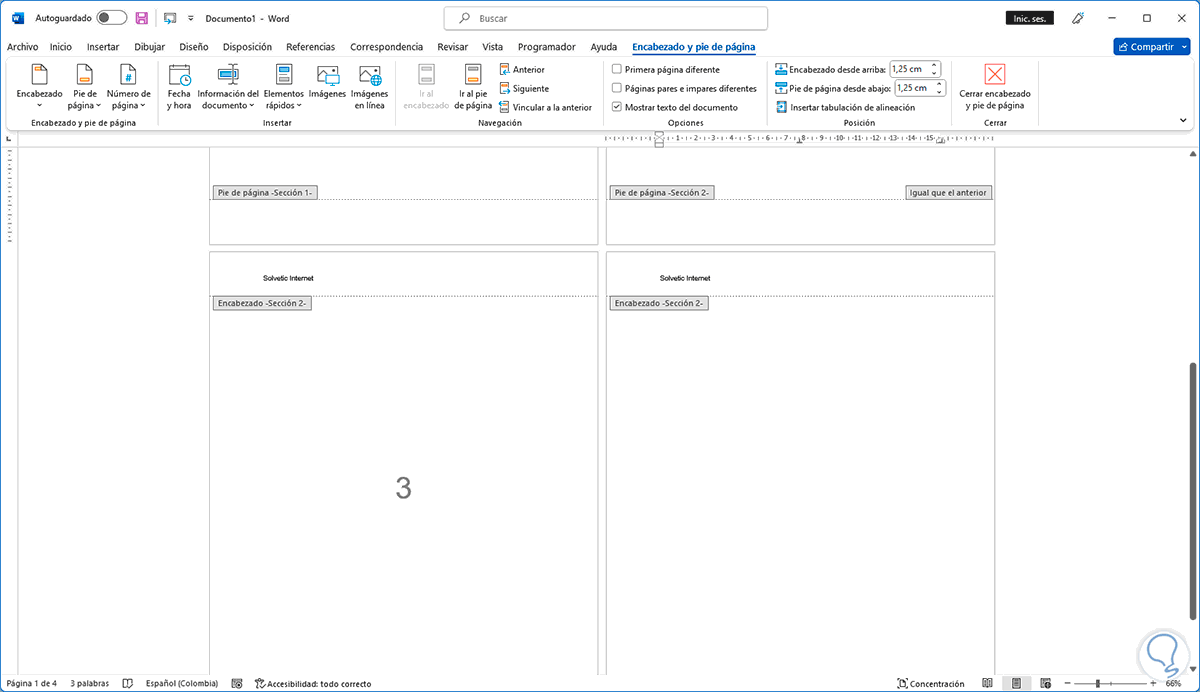The width and height of the screenshot is (1200, 692).
Task: Click the spelling proofing book icon
Action: click(127, 684)
